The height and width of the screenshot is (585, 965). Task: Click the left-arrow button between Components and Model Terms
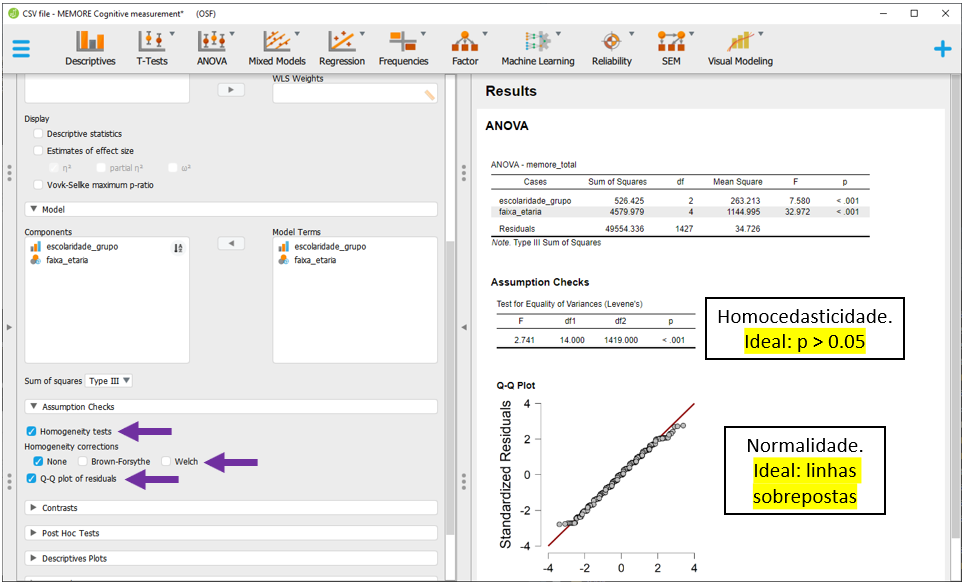point(231,244)
